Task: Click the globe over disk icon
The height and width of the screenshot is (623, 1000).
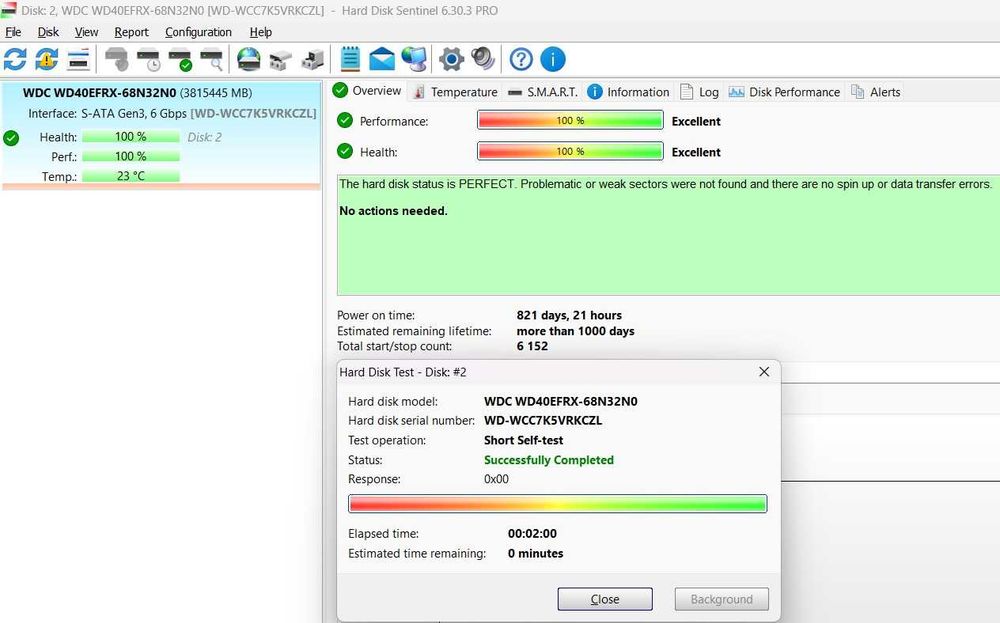Action: point(249,59)
